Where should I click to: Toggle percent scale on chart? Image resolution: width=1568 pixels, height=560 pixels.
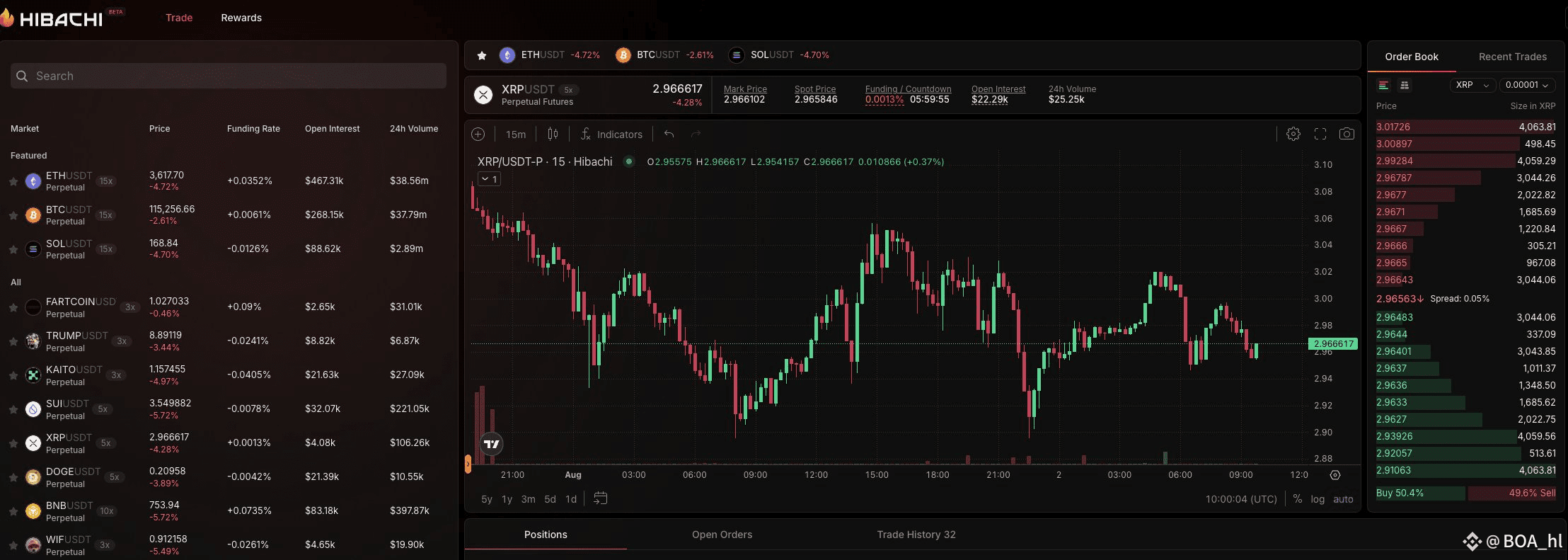pyautogui.click(x=1298, y=499)
